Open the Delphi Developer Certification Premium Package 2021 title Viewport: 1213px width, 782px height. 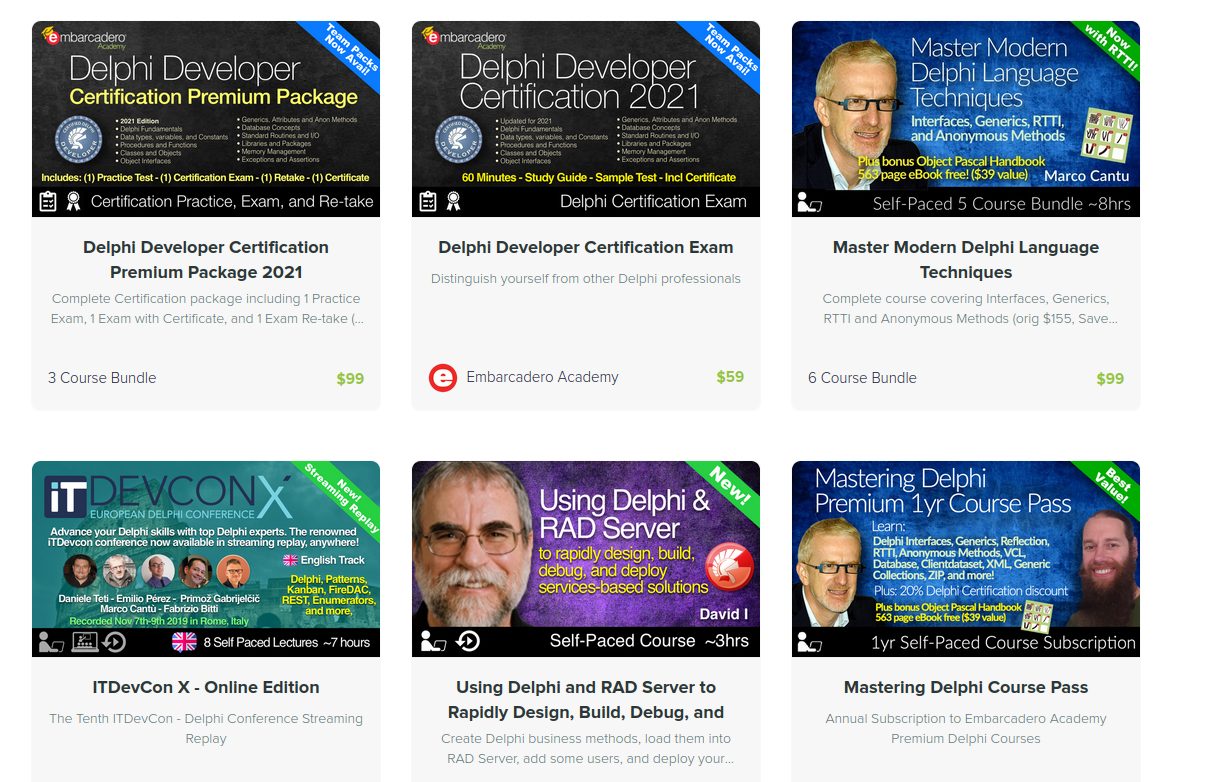[x=206, y=259]
